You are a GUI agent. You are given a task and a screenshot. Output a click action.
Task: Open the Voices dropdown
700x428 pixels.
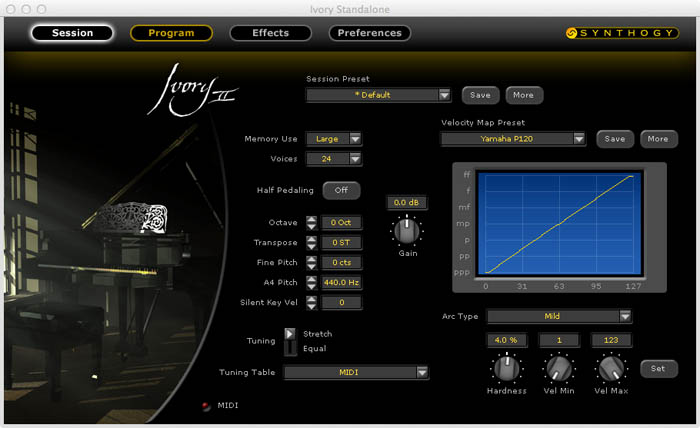[x=334, y=158]
